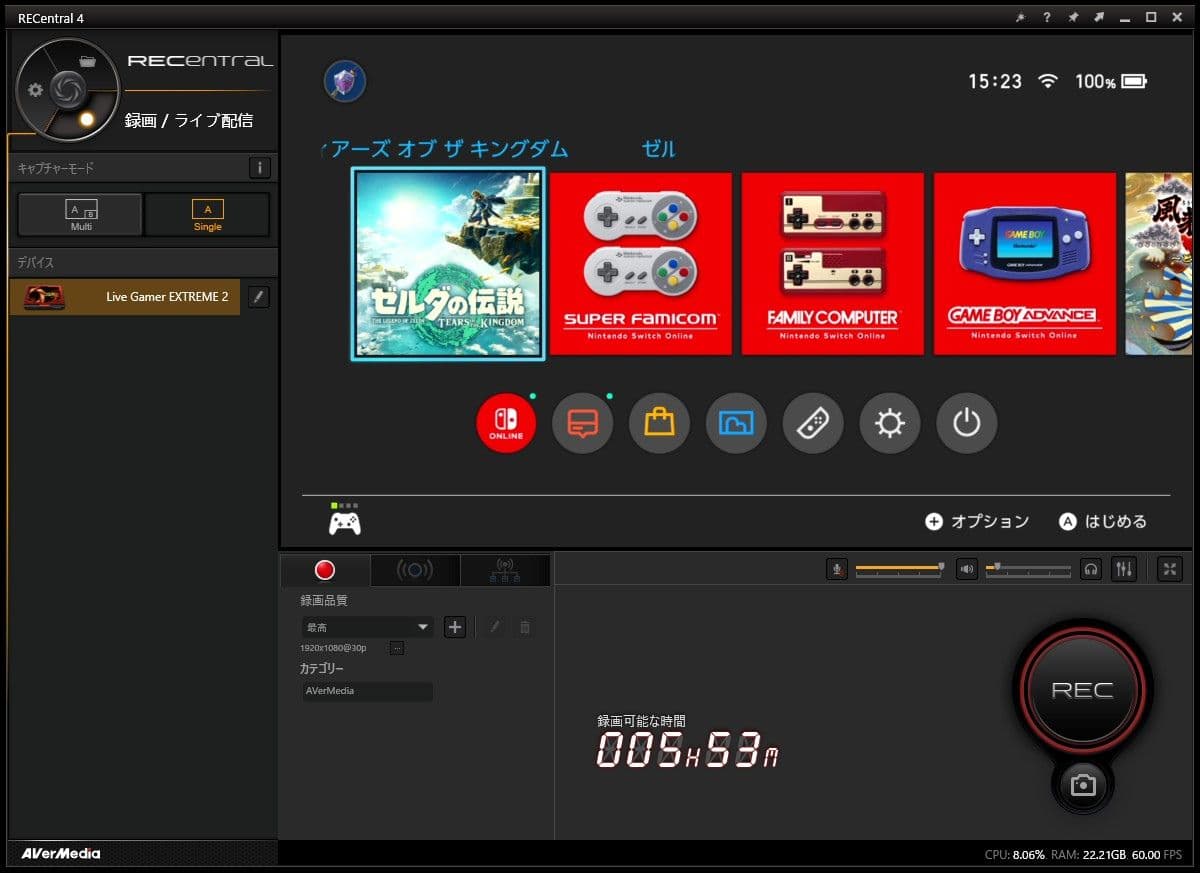Adjust the microphone volume slider
This screenshot has width=1200, height=873.
pyautogui.click(x=898, y=569)
